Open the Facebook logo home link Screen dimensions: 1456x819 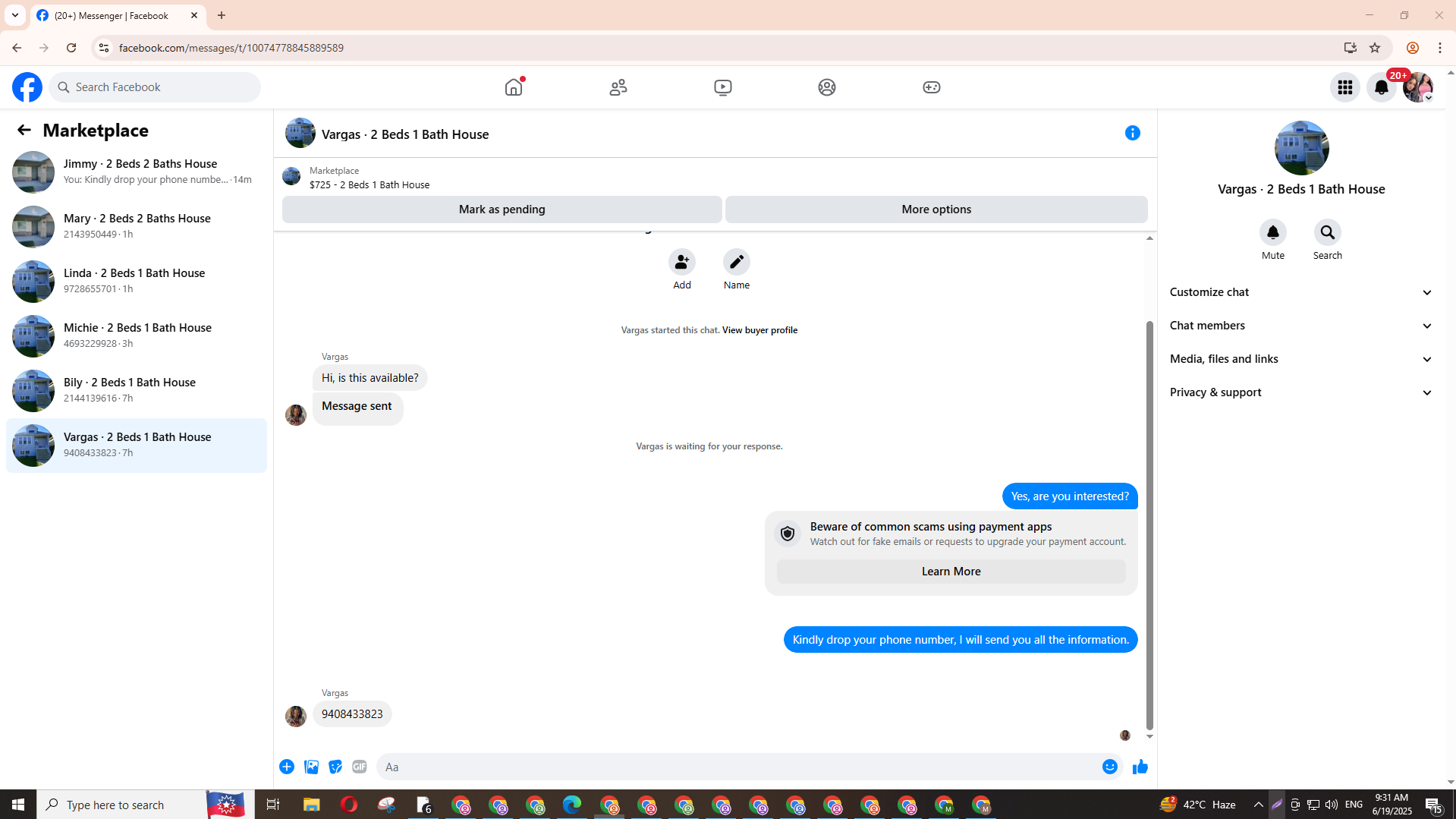[27, 87]
